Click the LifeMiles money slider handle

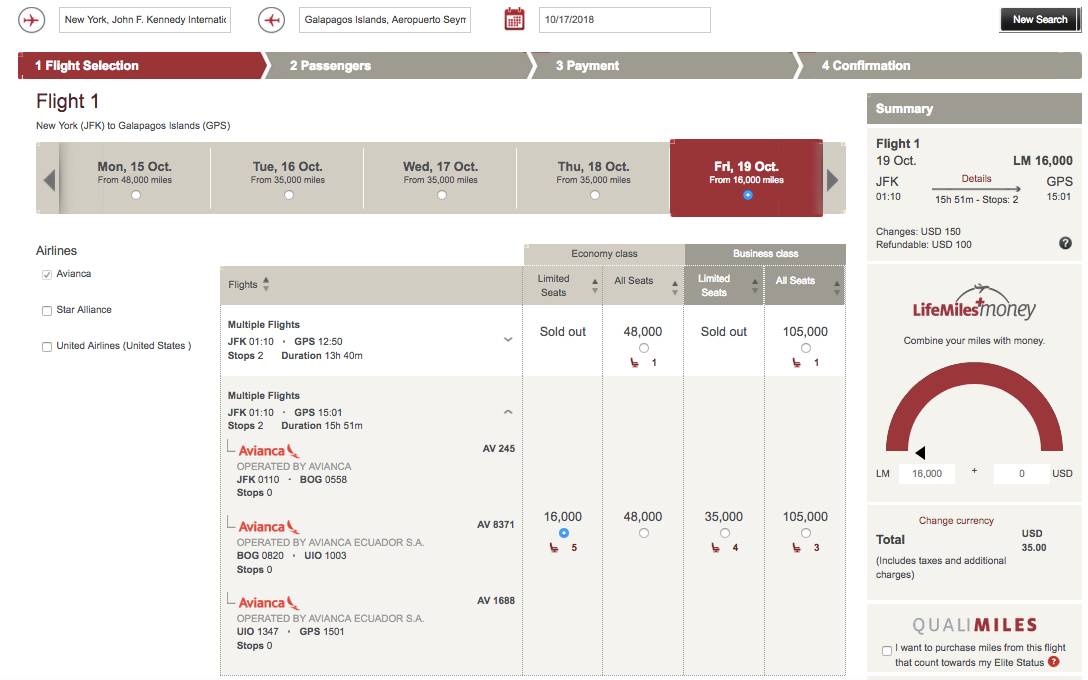coord(920,453)
